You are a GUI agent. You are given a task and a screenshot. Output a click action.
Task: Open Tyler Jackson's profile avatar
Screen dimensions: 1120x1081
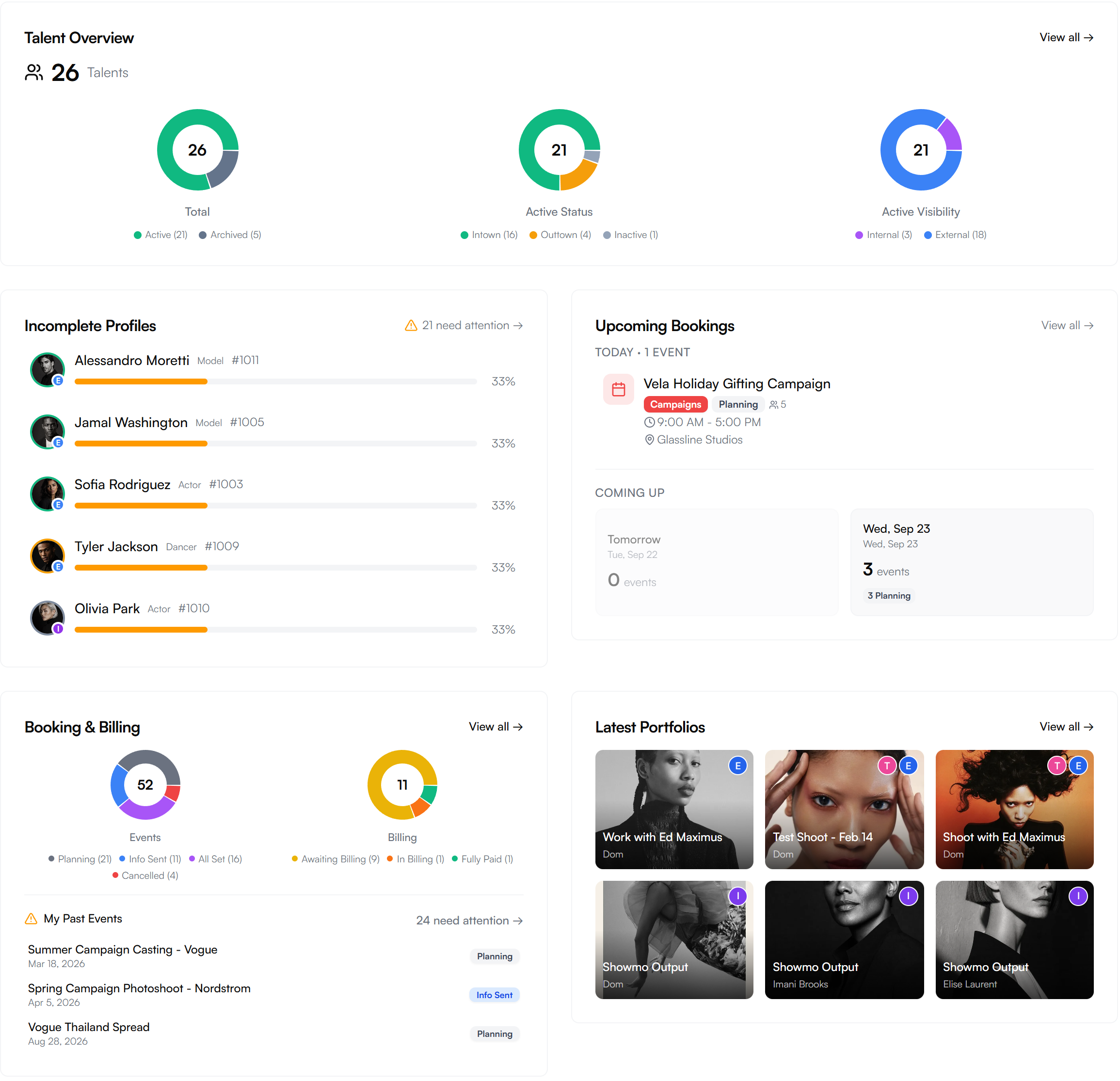pyautogui.click(x=48, y=556)
